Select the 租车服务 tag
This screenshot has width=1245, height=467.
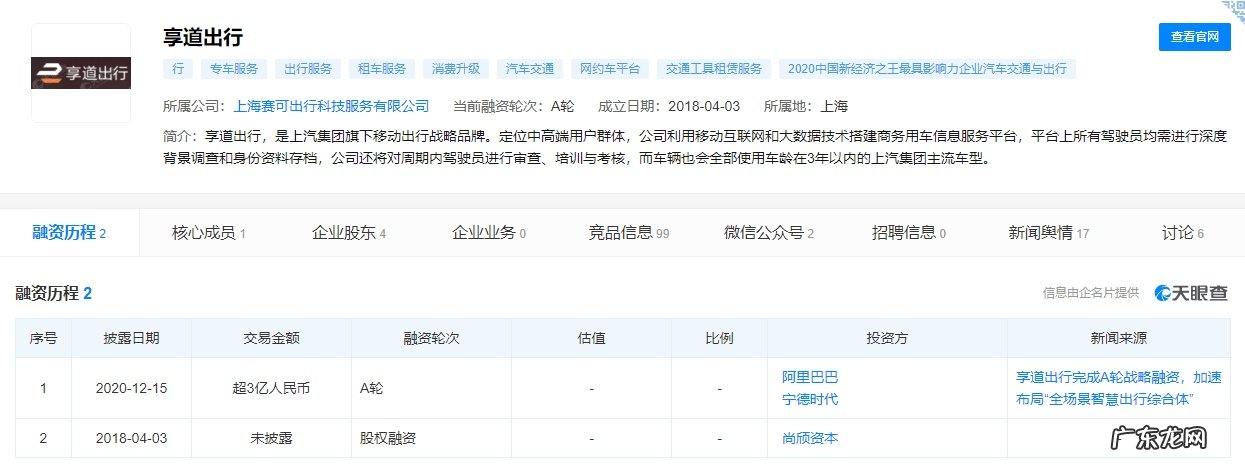click(x=381, y=69)
